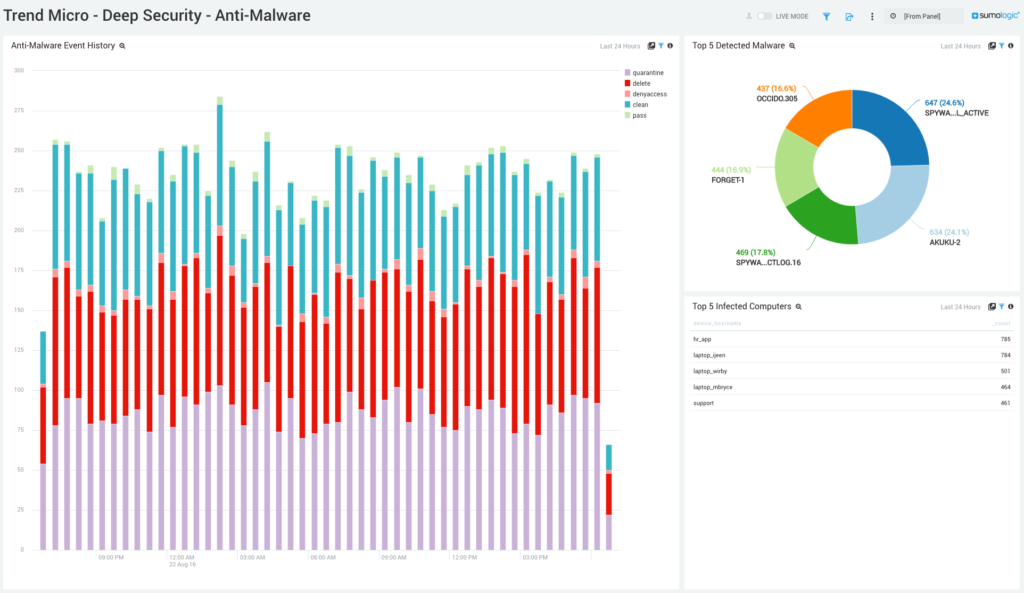Select the AKUKU-2 donut slice label
1024x593 pixels.
pyautogui.click(x=944, y=242)
